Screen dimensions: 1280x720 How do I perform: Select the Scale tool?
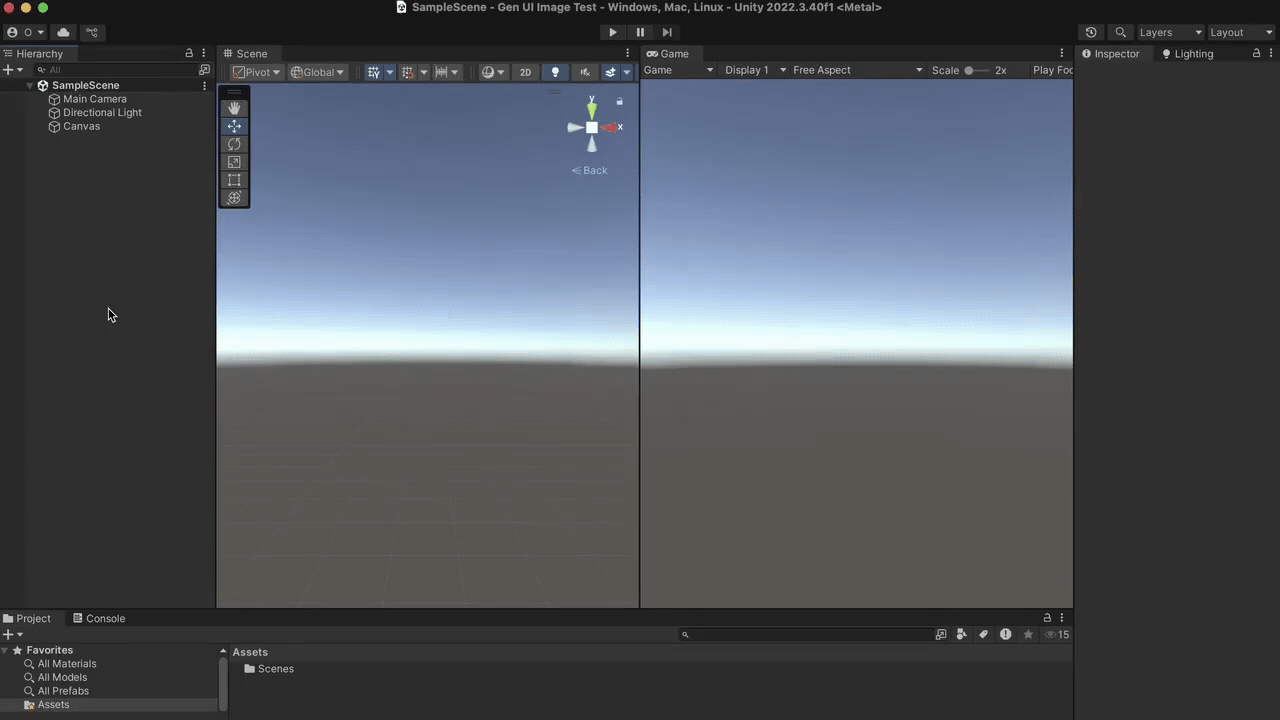click(233, 162)
